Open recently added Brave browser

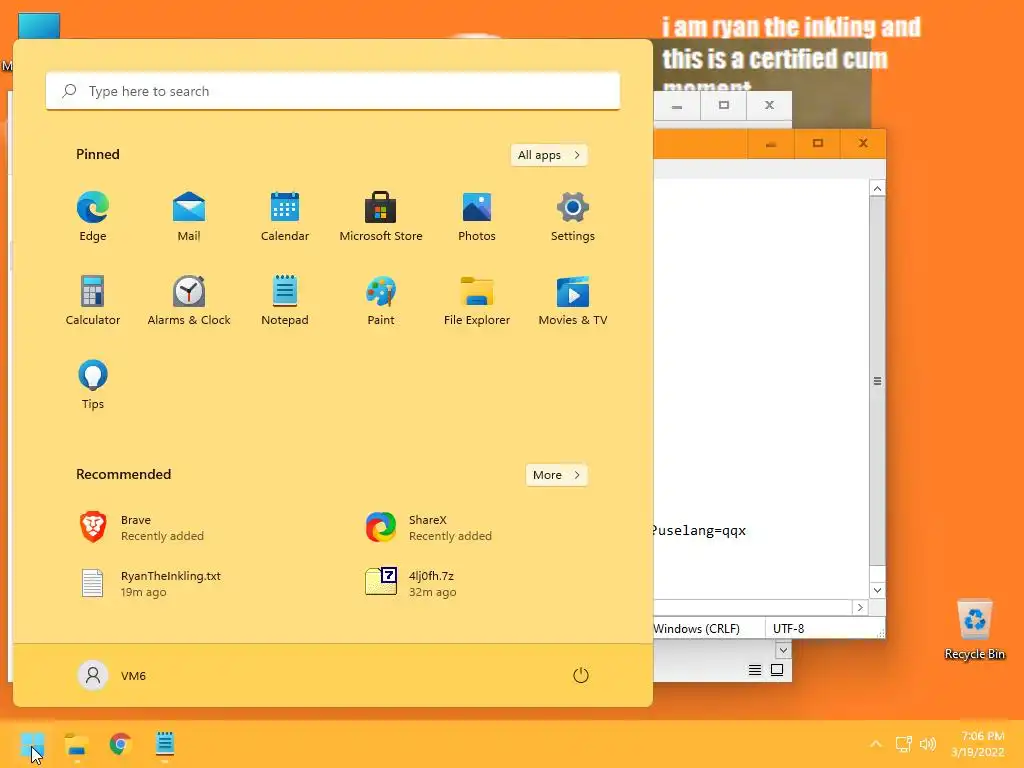click(142, 528)
